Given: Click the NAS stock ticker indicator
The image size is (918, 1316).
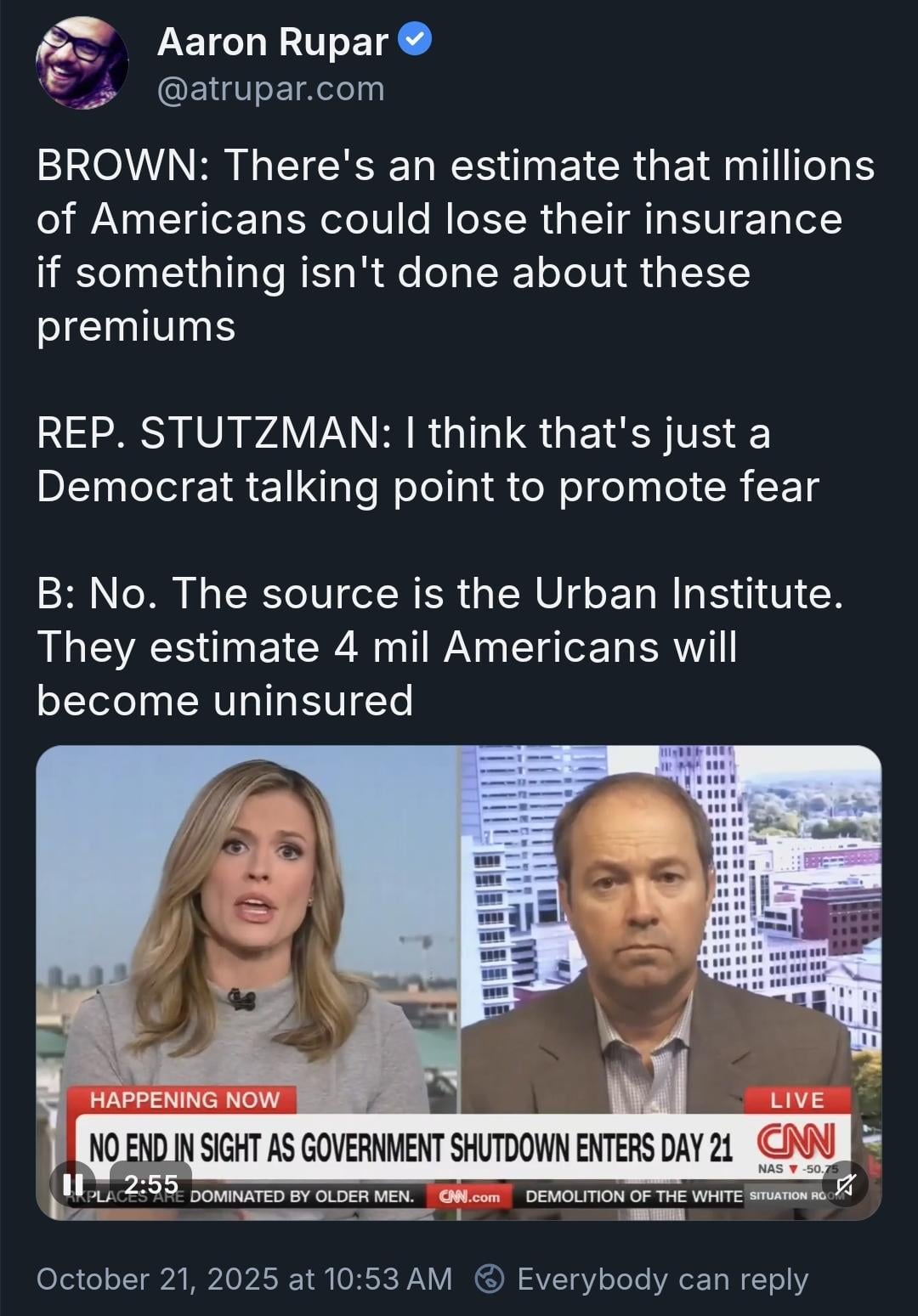Looking at the screenshot, I should (x=797, y=1168).
